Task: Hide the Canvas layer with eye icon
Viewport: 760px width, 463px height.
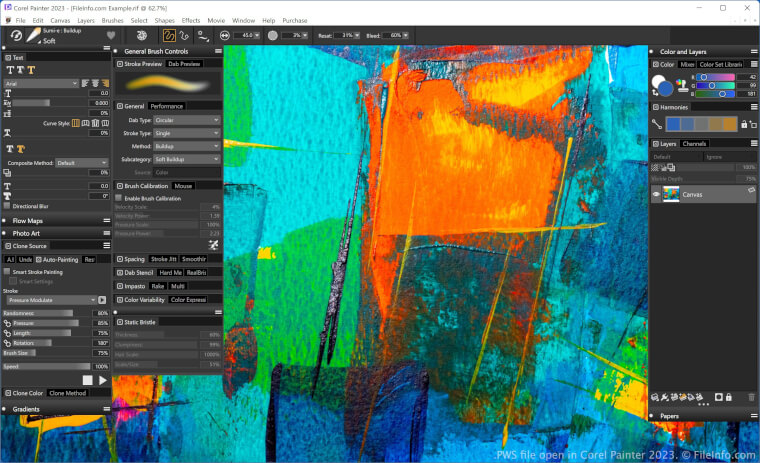Action: [657, 194]
